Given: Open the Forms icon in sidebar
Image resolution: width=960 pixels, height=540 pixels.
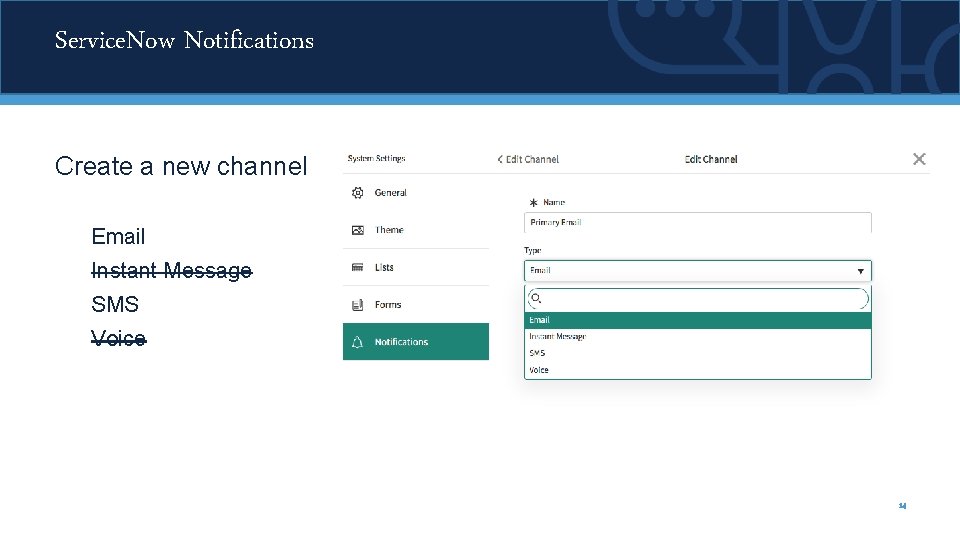Looking at the screenshot, I should (358, 305).
